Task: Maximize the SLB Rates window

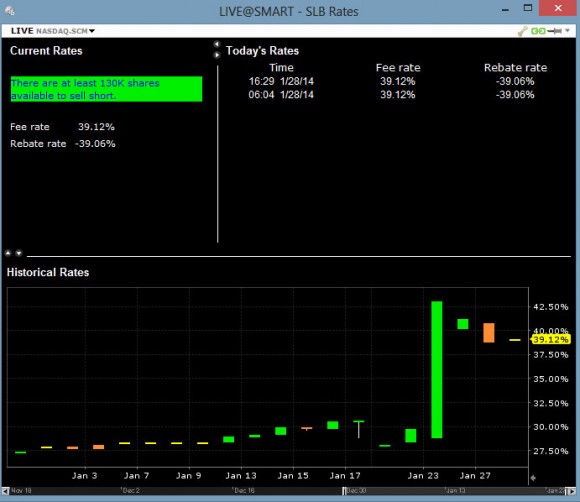Action: 528,8
